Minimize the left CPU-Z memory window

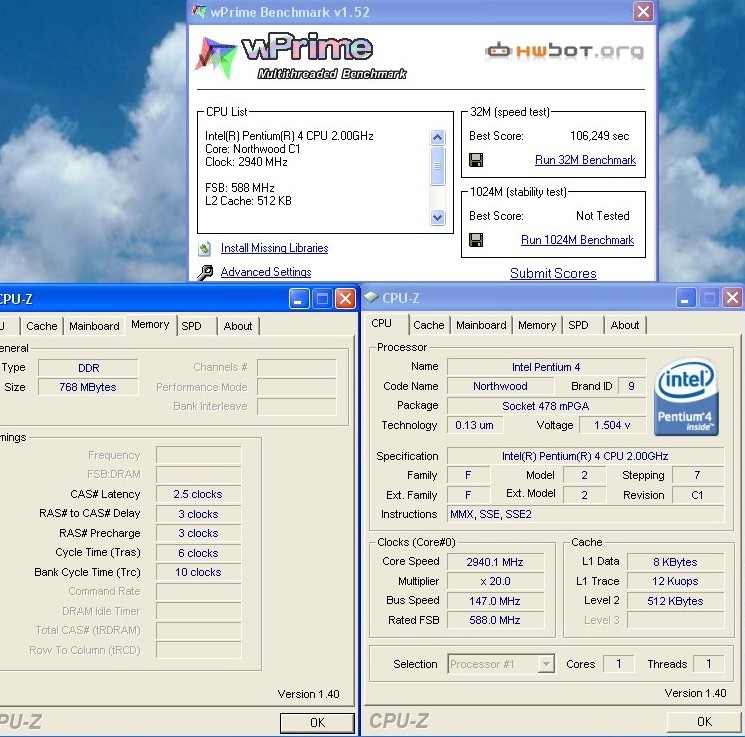pyautogui.click(x=299, y=299)
